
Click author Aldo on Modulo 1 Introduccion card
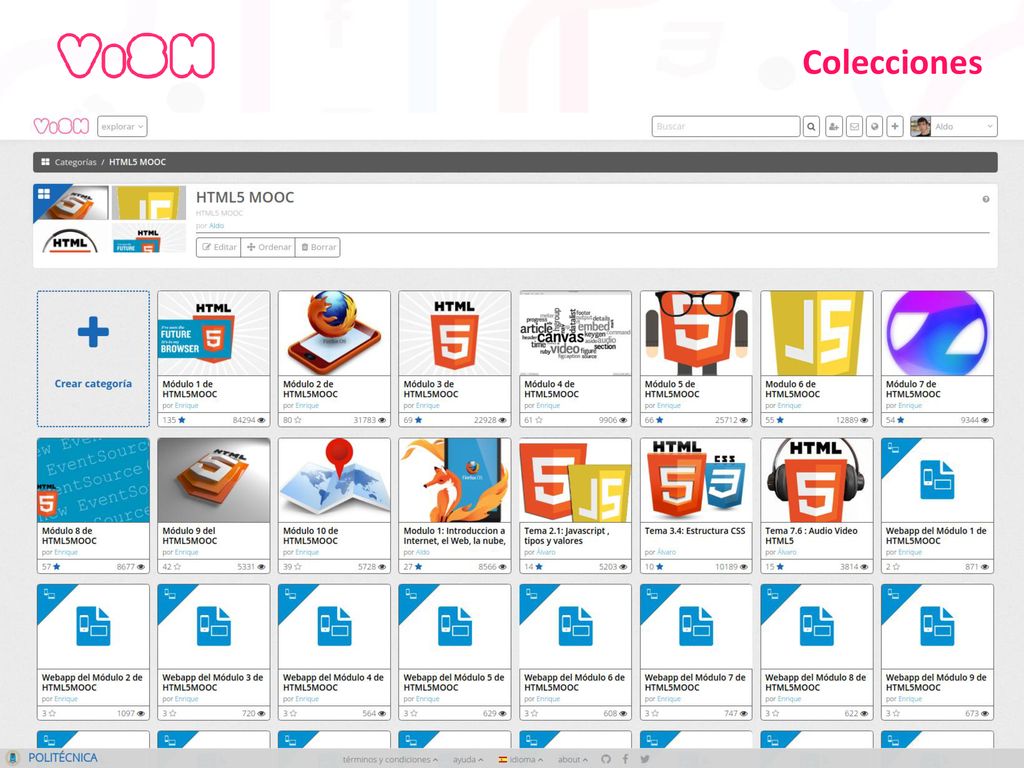423,552
